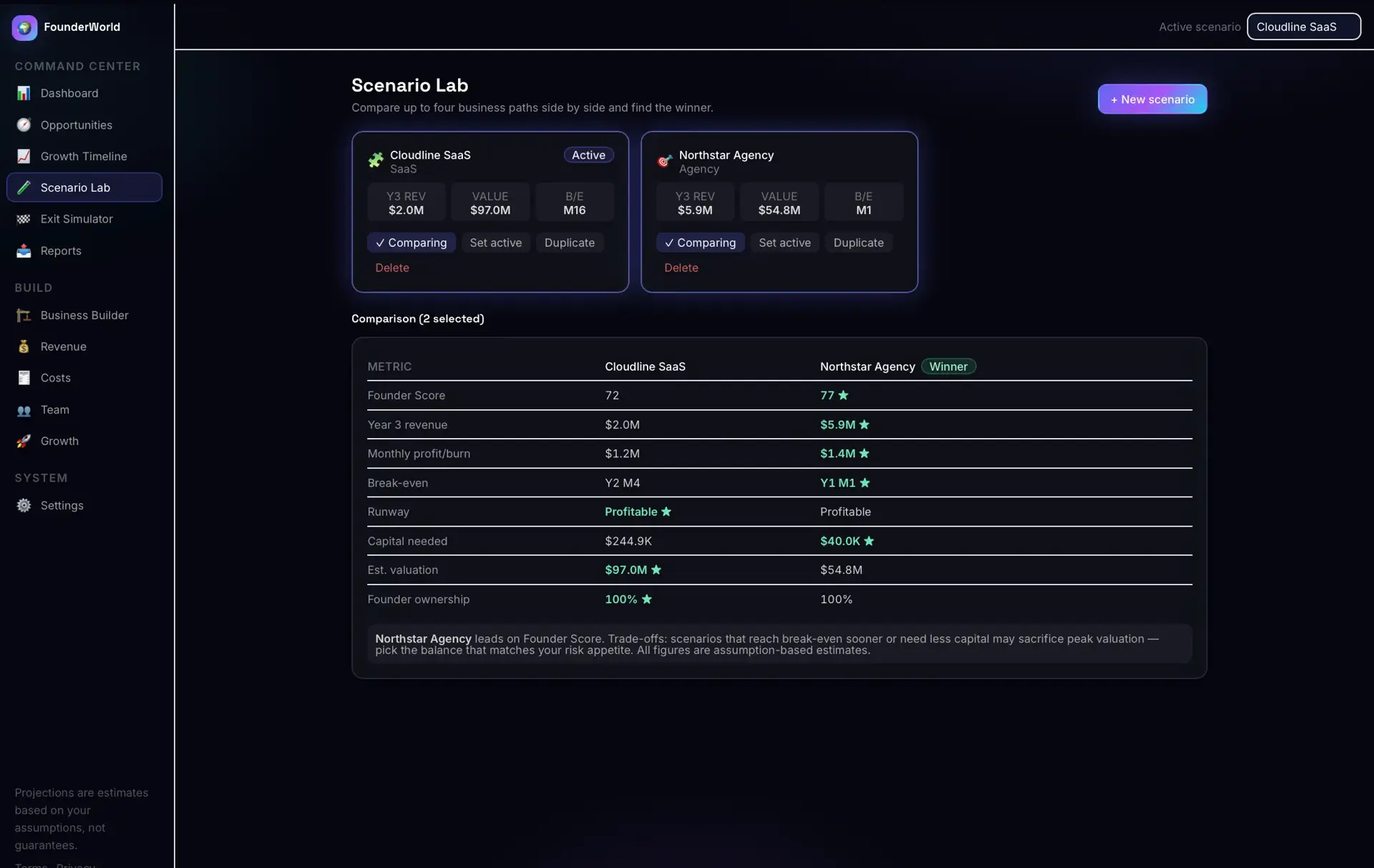Image resolution: width=1374 pixels, height=868 pixels.
Task: Click the Cloudline SaaS puzzle piece icon
Action: coord(376,160)
